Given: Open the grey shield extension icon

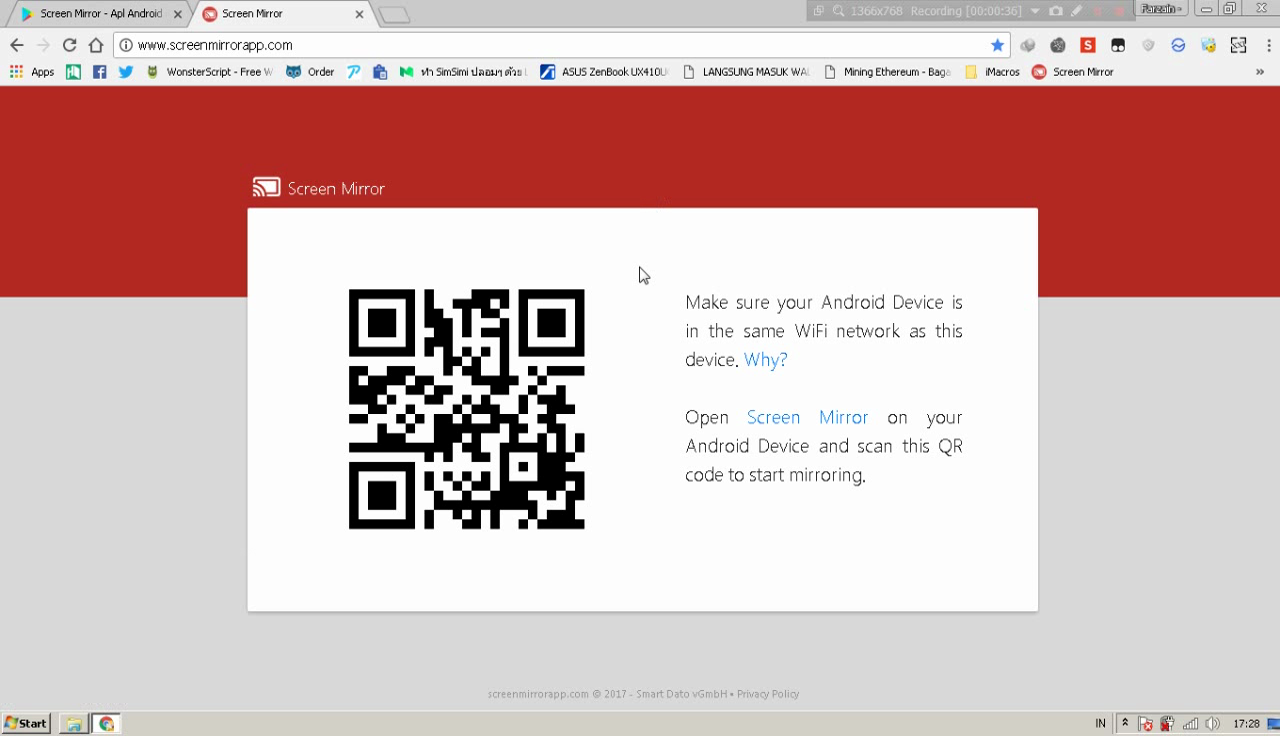Looking at the screenshot, I should [x=1148, y=45].
